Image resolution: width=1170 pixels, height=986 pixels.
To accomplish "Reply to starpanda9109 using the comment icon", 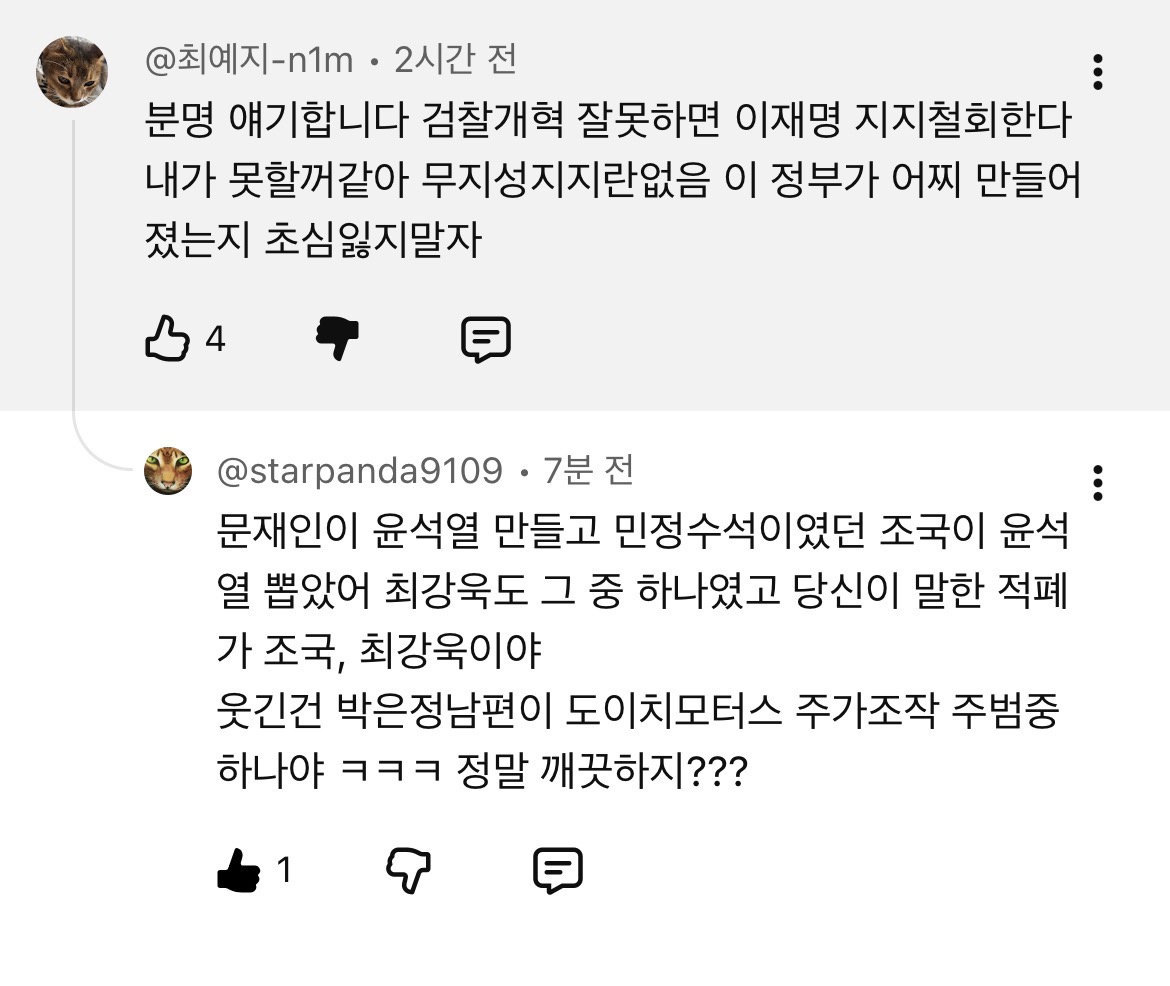I will (558, 870).
